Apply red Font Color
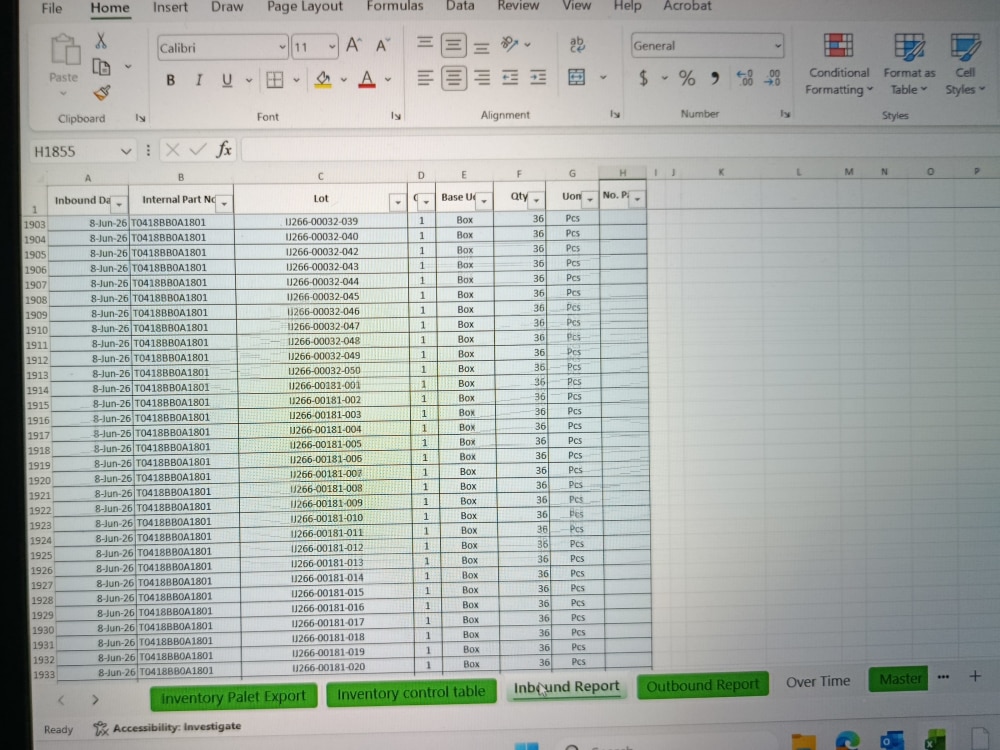The height and width of the screenshot is (750, 1000). click(x=367, y=80)
